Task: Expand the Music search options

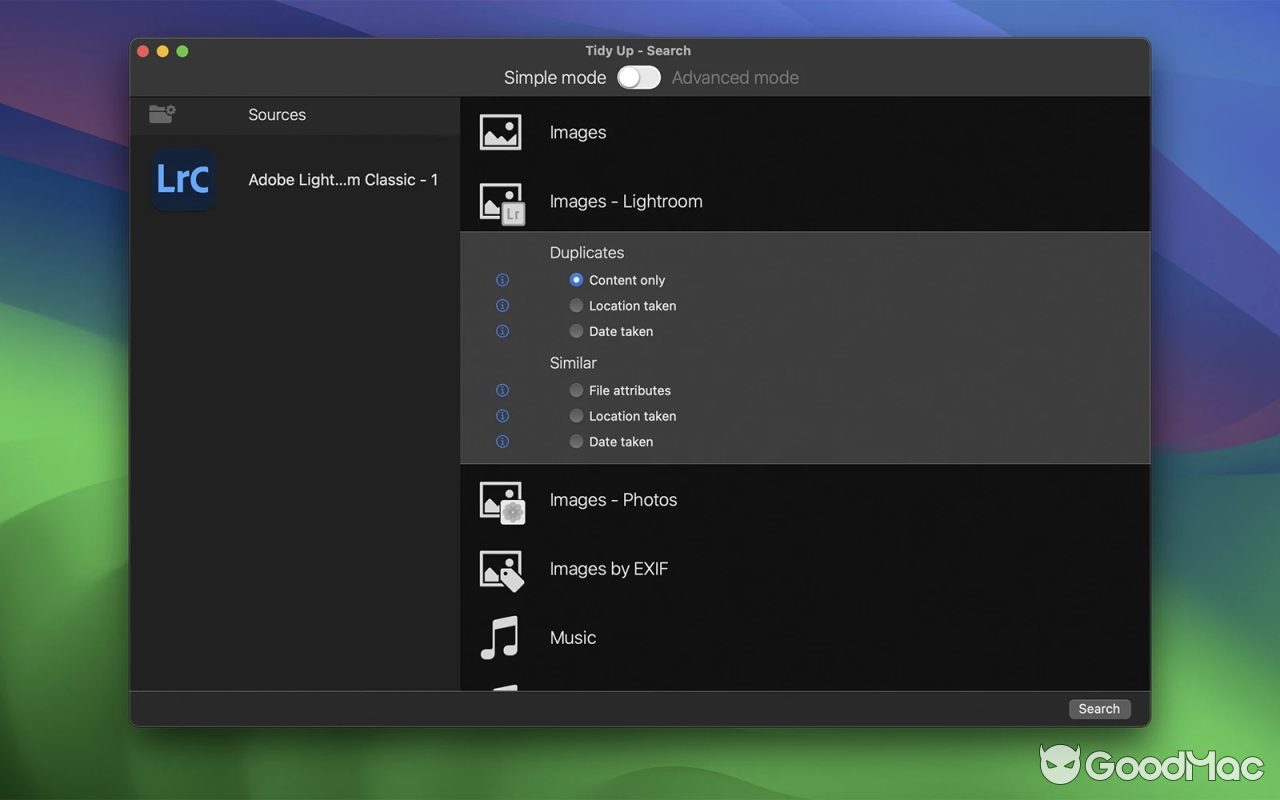Action: [x=572, y=637]
